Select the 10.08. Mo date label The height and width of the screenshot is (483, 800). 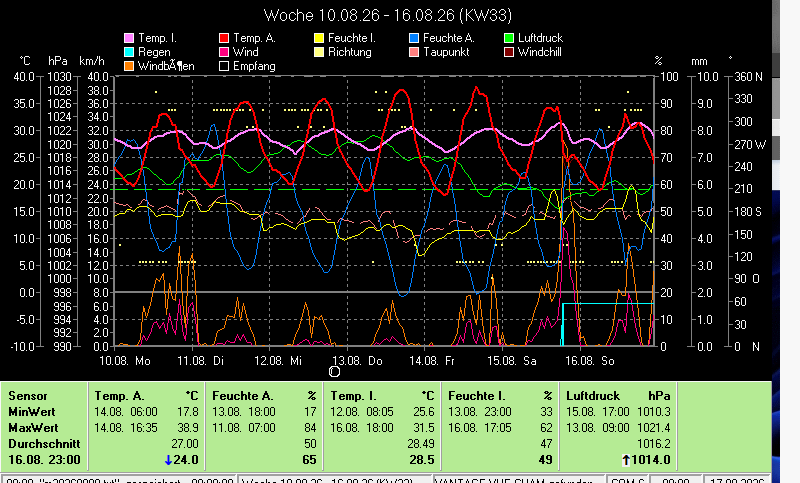[125, 361]
